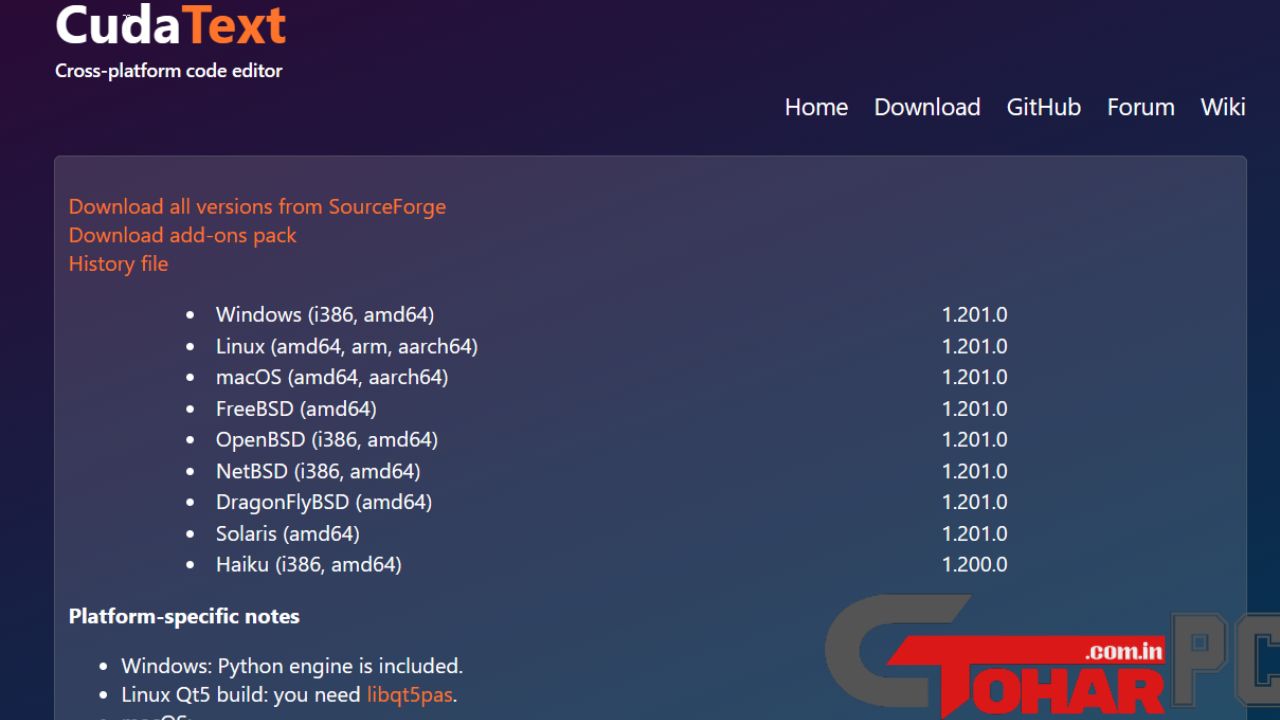Screen dimensions: 1280x720
Task: Click version 1.201.0 in the DragonFlyBSD row
Action: point(974,502)
